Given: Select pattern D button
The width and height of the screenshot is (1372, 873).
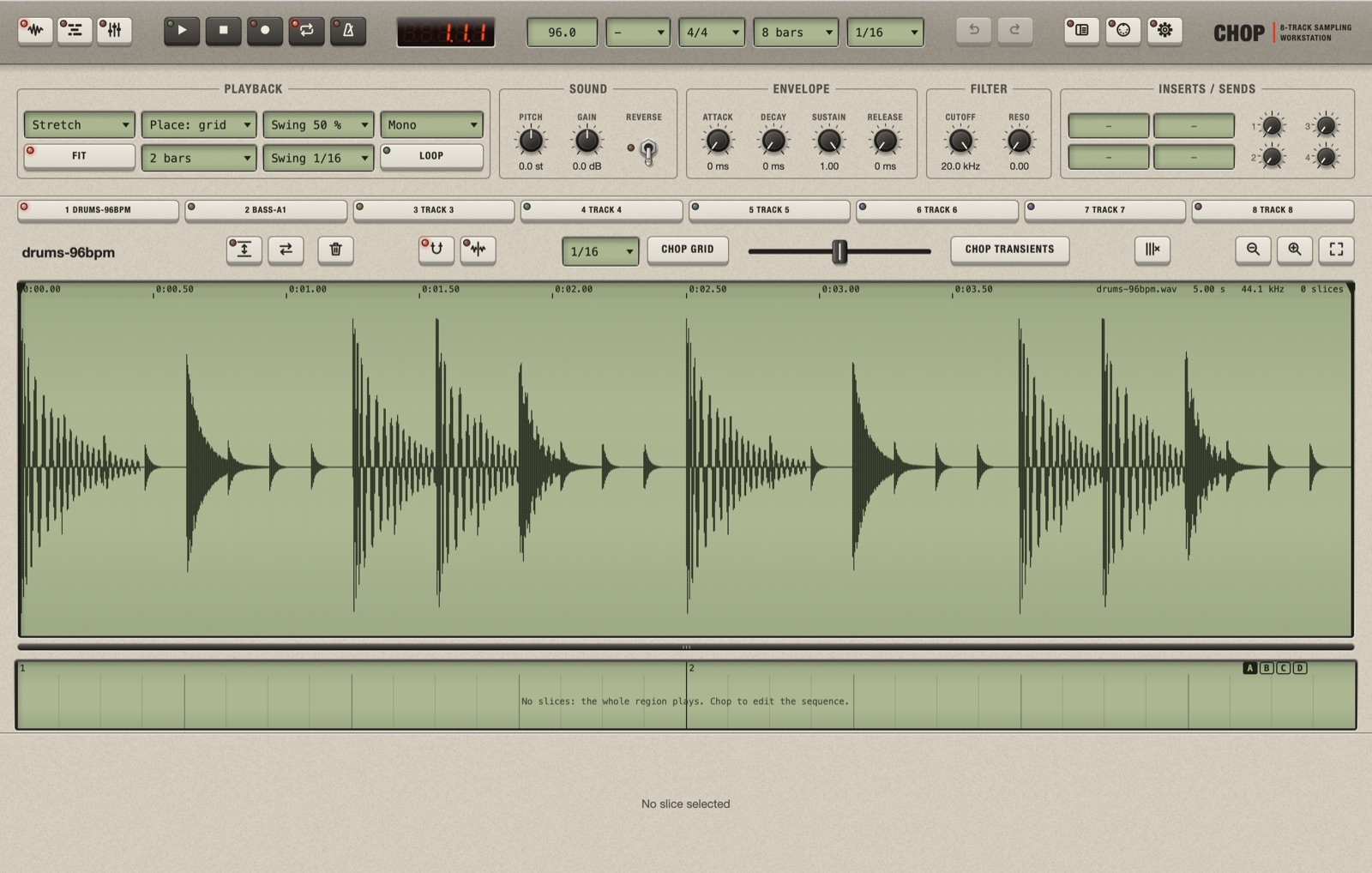Looking at the screenshot, I should tap(1300, 668).
